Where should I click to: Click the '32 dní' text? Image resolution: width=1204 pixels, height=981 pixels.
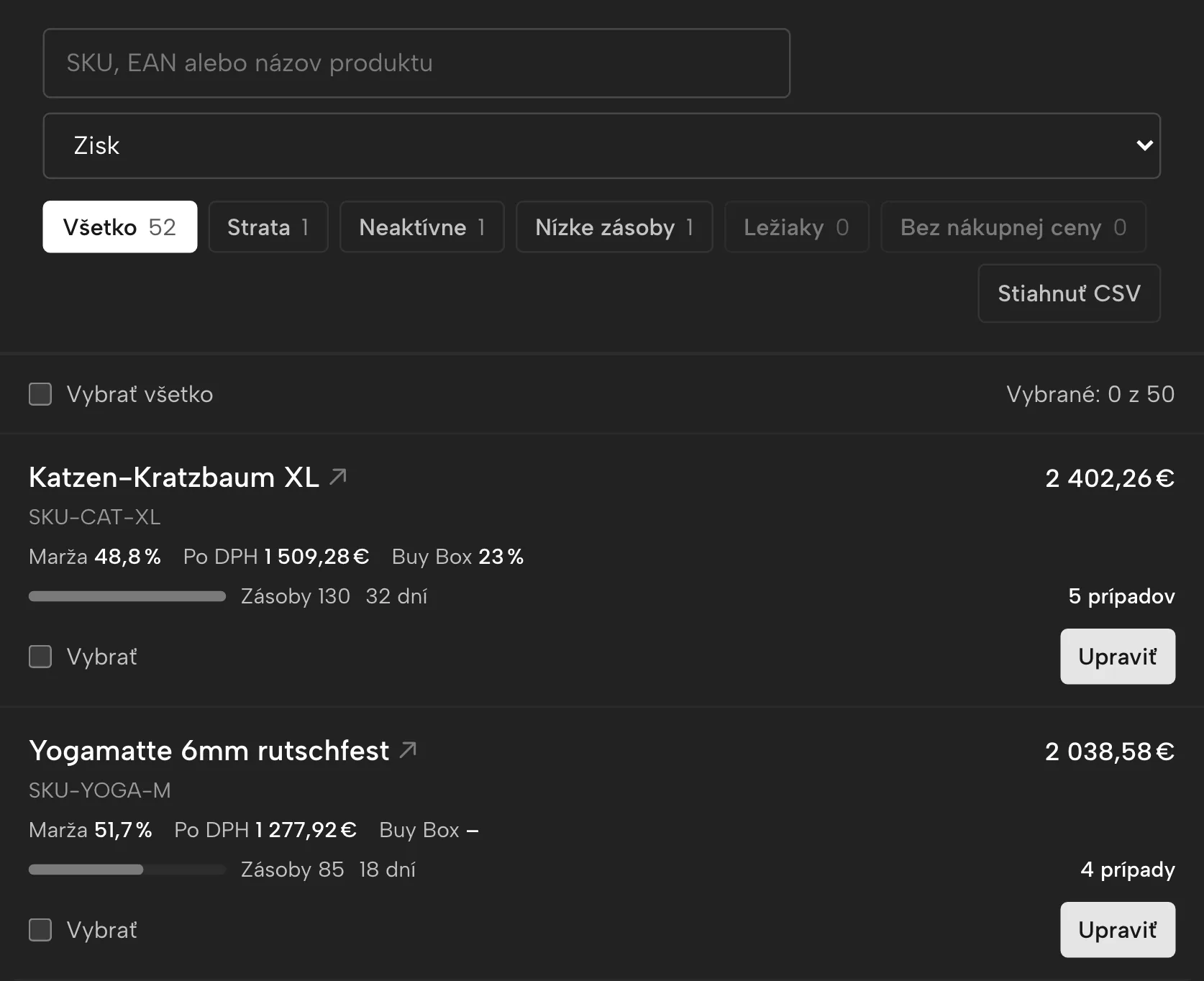click(396, 596)
